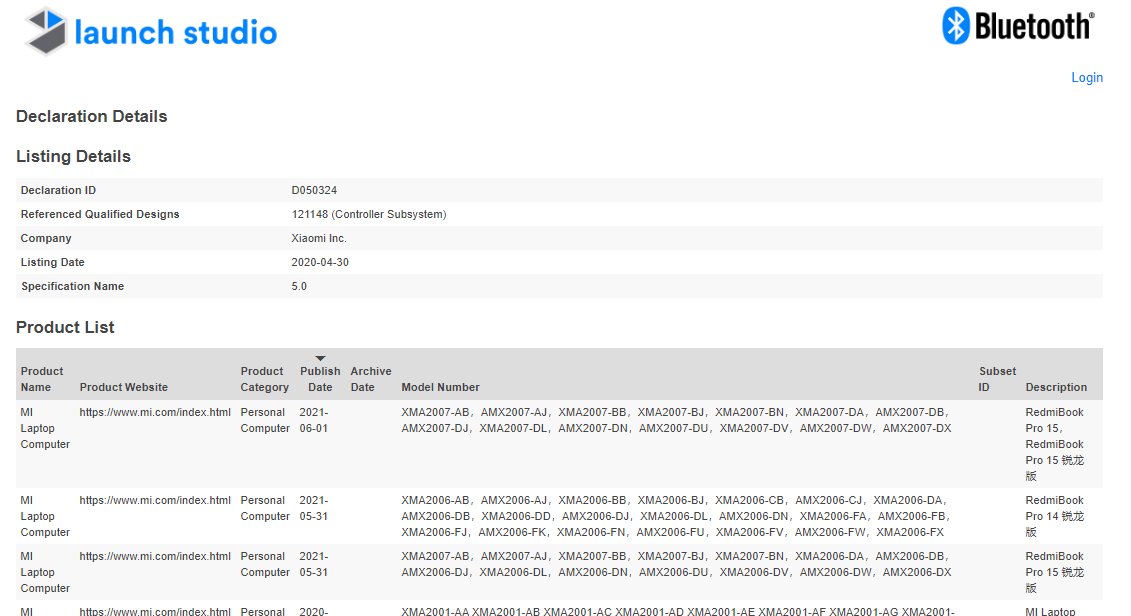Click MI Laptop Computer name in first row
The width and height of the screenshot is (1131, 616).
[45, 428]
